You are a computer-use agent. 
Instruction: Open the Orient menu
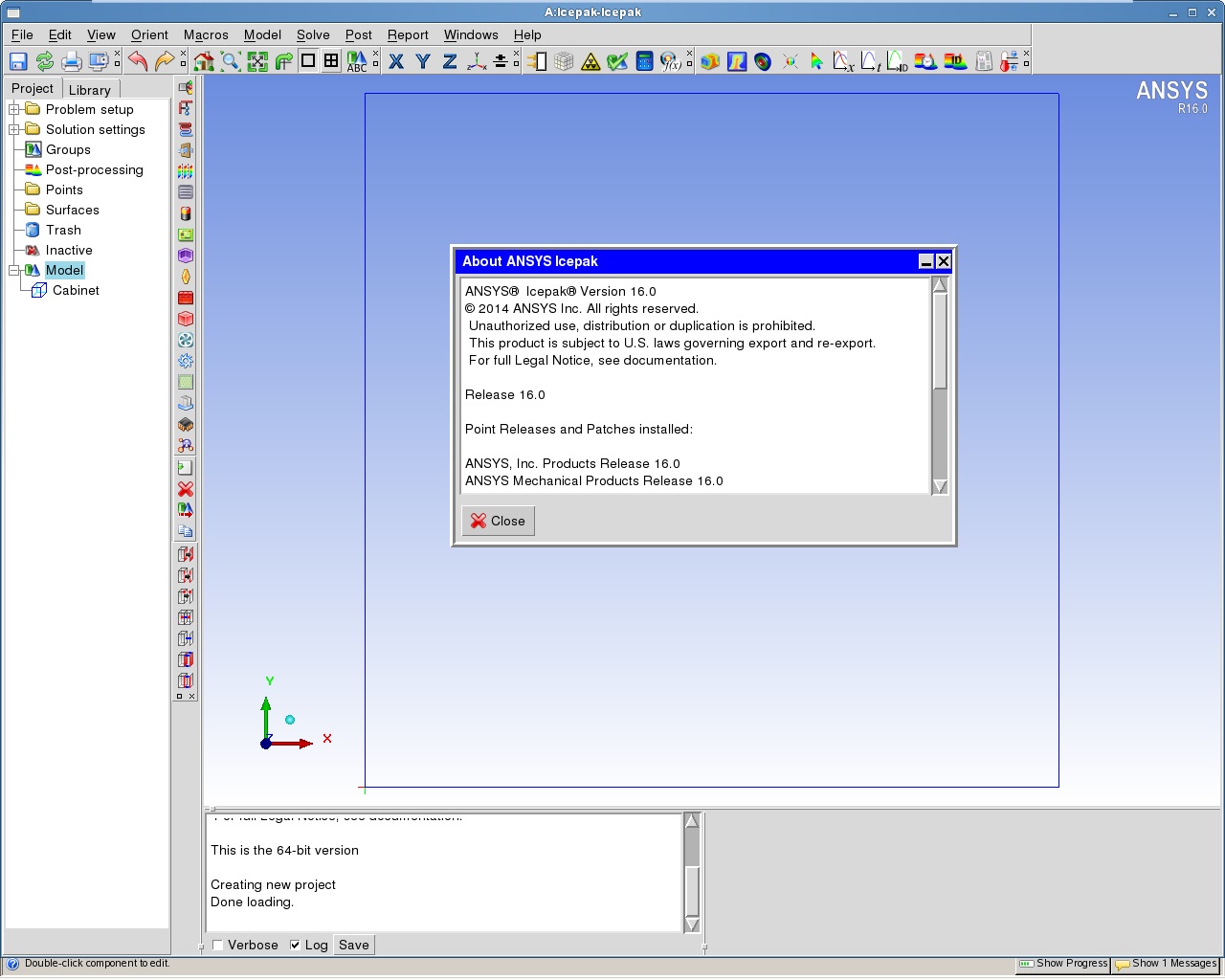pos(149,34)
